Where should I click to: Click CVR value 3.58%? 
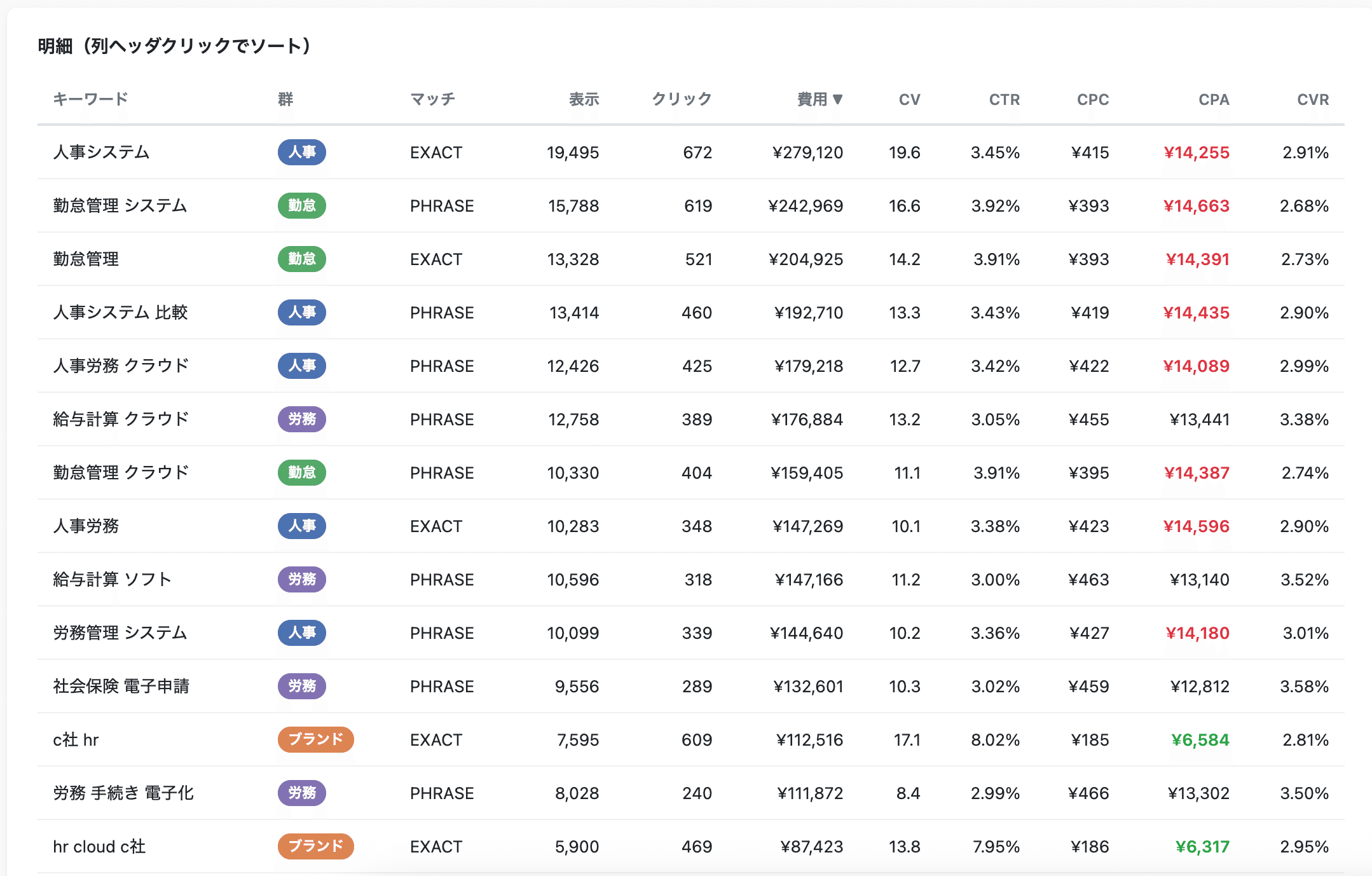pyautogui.click(x=1305, y=687)
